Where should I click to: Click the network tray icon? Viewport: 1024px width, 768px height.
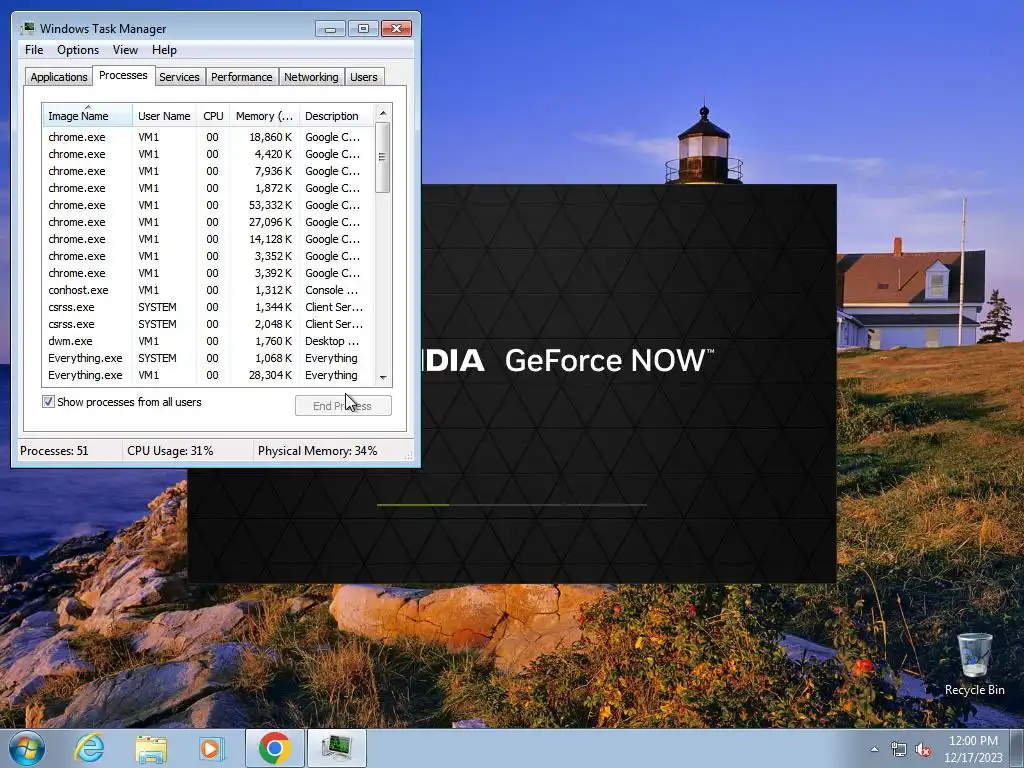click(899, 750)
